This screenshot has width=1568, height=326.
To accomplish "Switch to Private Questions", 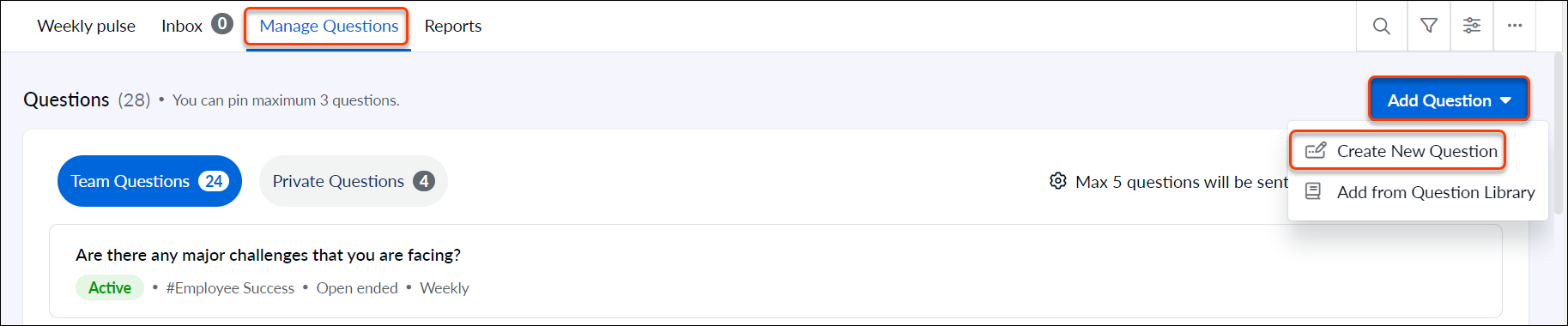I will 354,181.
